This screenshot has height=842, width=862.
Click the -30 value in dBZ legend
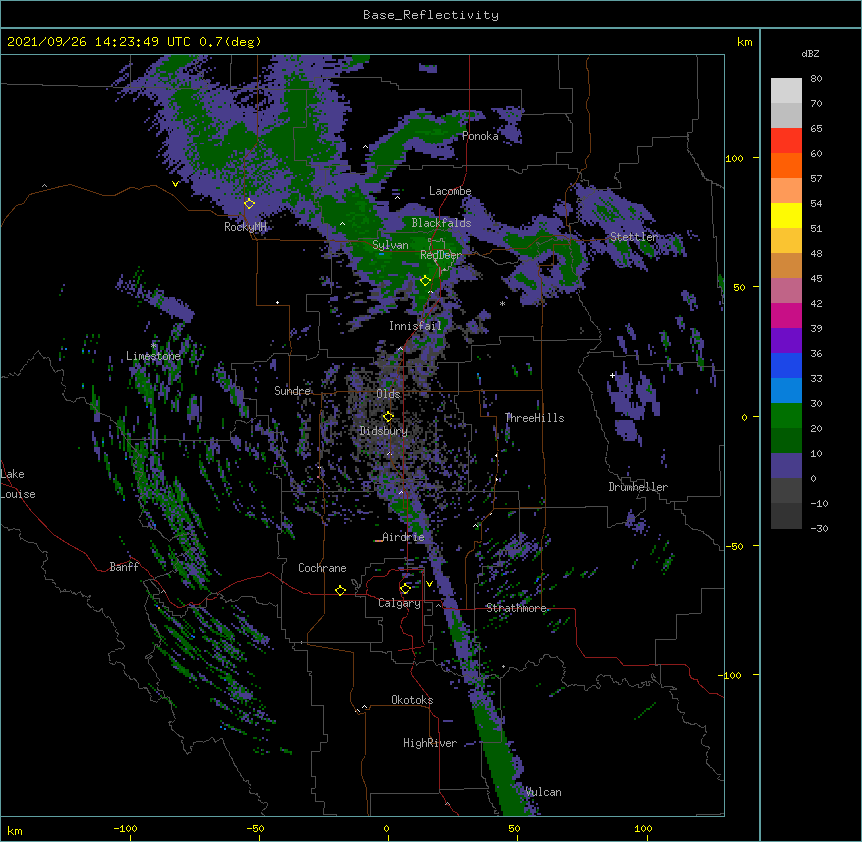(819, 529)
